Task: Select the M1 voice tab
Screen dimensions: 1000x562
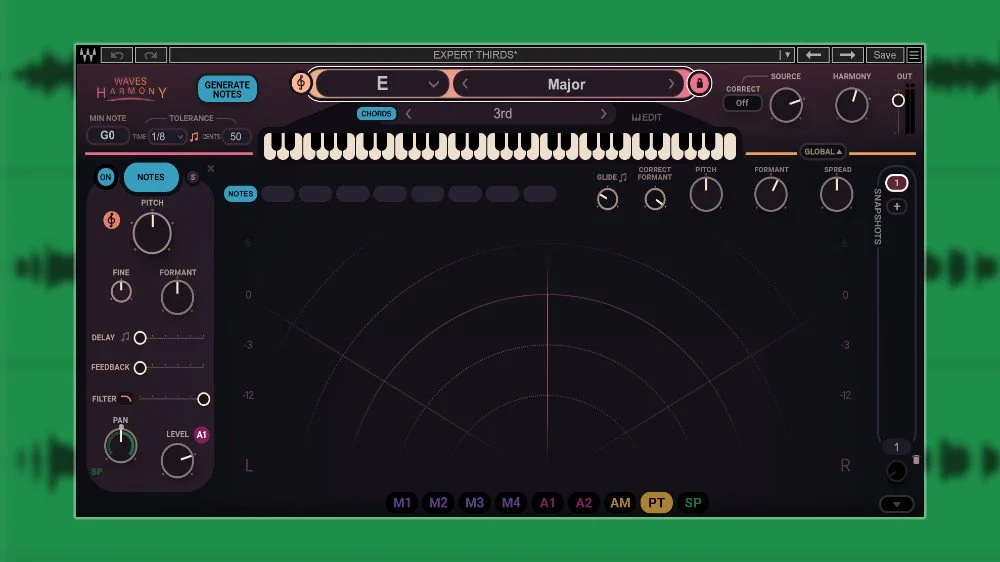Action: coord(402,503)
